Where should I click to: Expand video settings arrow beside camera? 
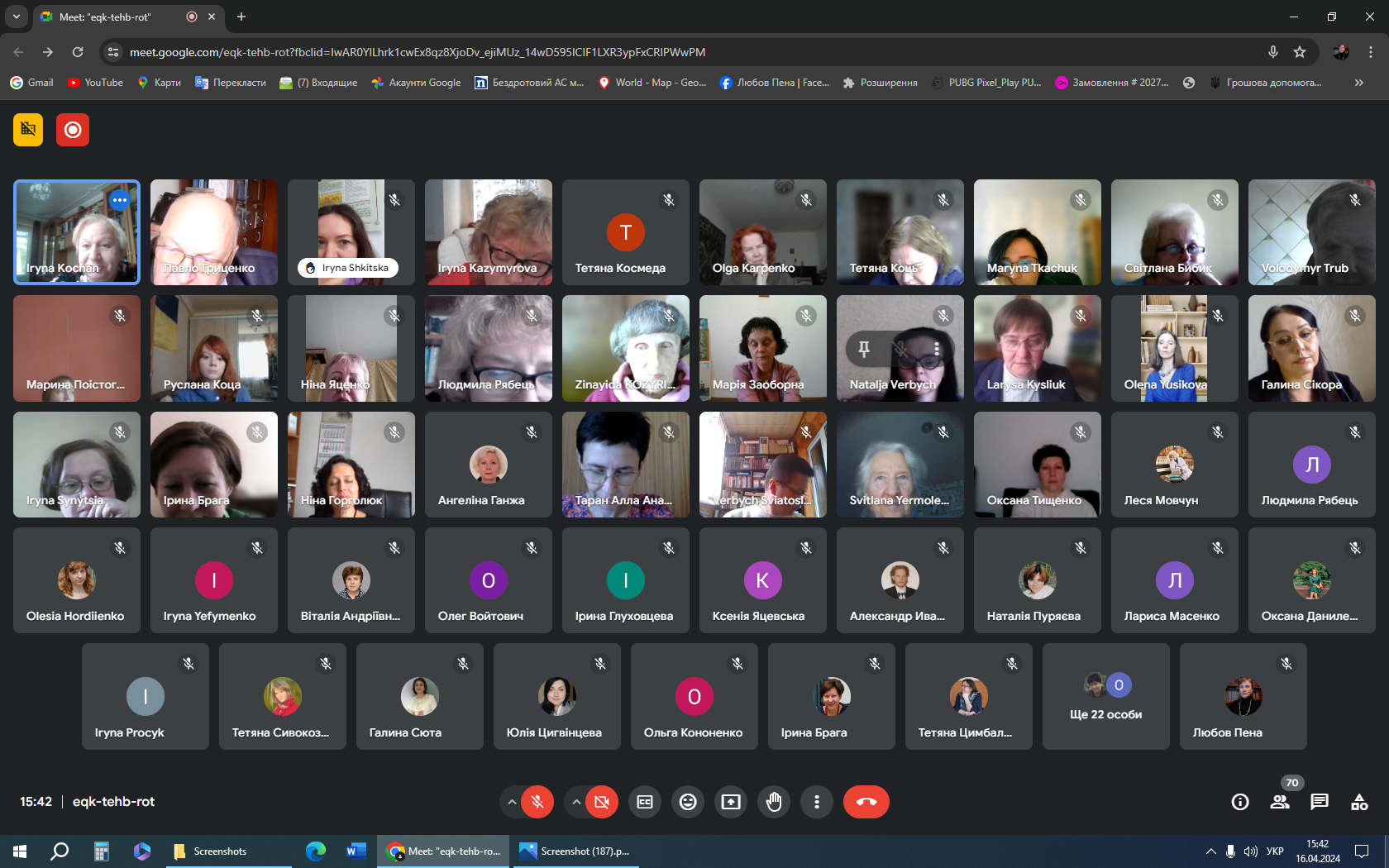tap(576, 802)
